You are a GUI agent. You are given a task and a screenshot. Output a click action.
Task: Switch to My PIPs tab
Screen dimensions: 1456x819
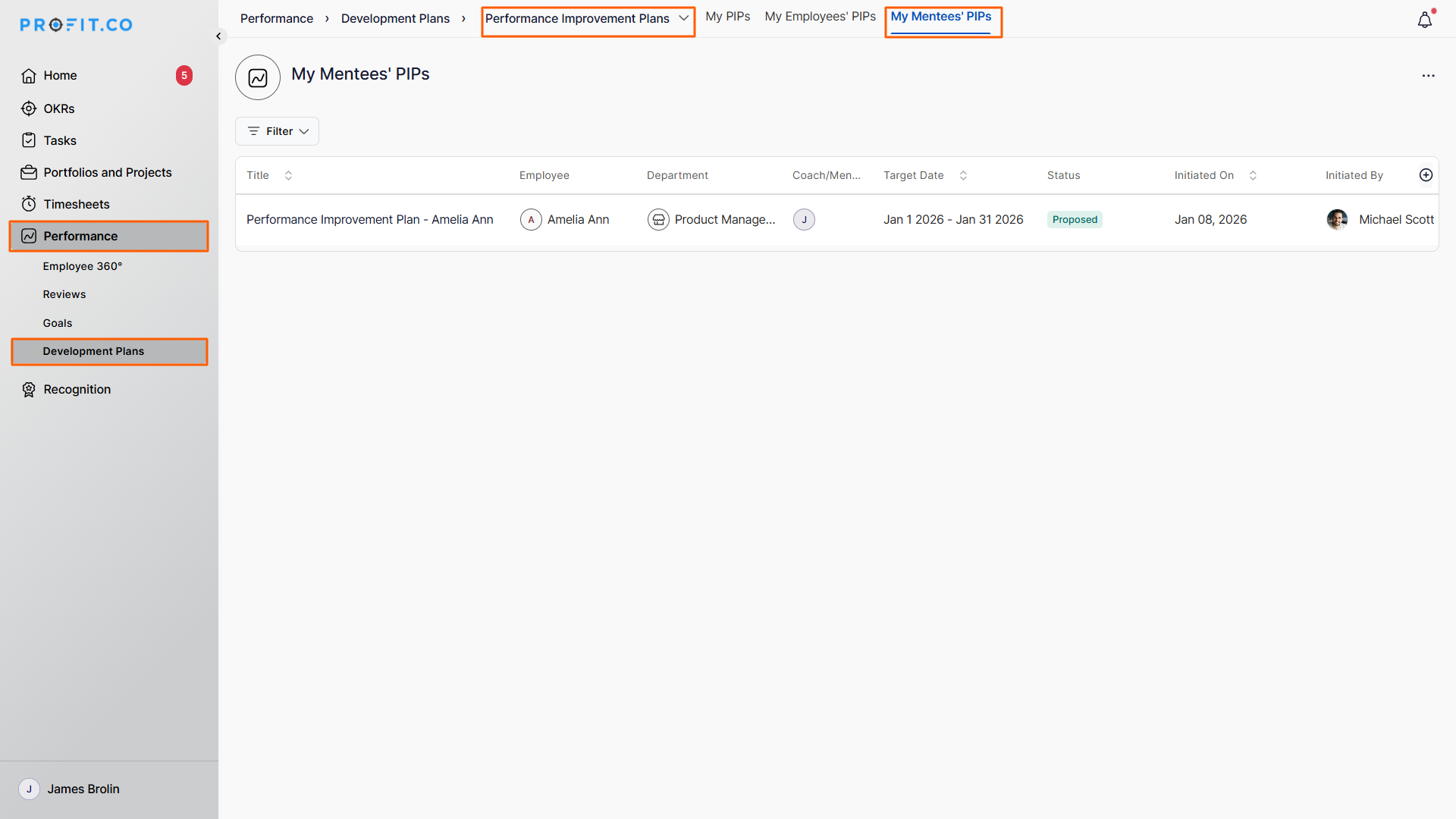[727, 17]
